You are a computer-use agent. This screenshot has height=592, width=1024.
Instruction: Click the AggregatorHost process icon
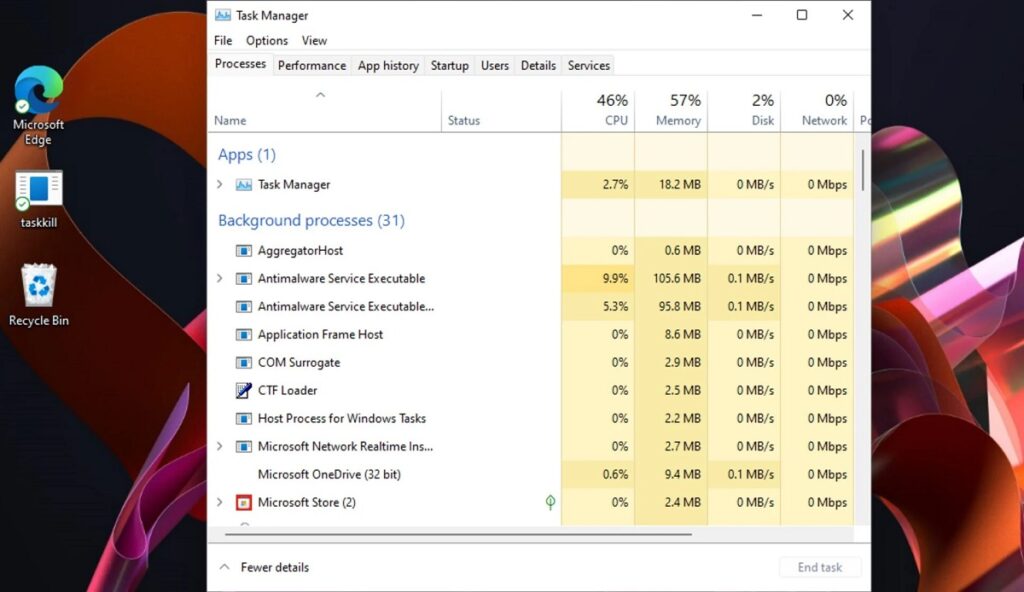(x=244, y=251)
